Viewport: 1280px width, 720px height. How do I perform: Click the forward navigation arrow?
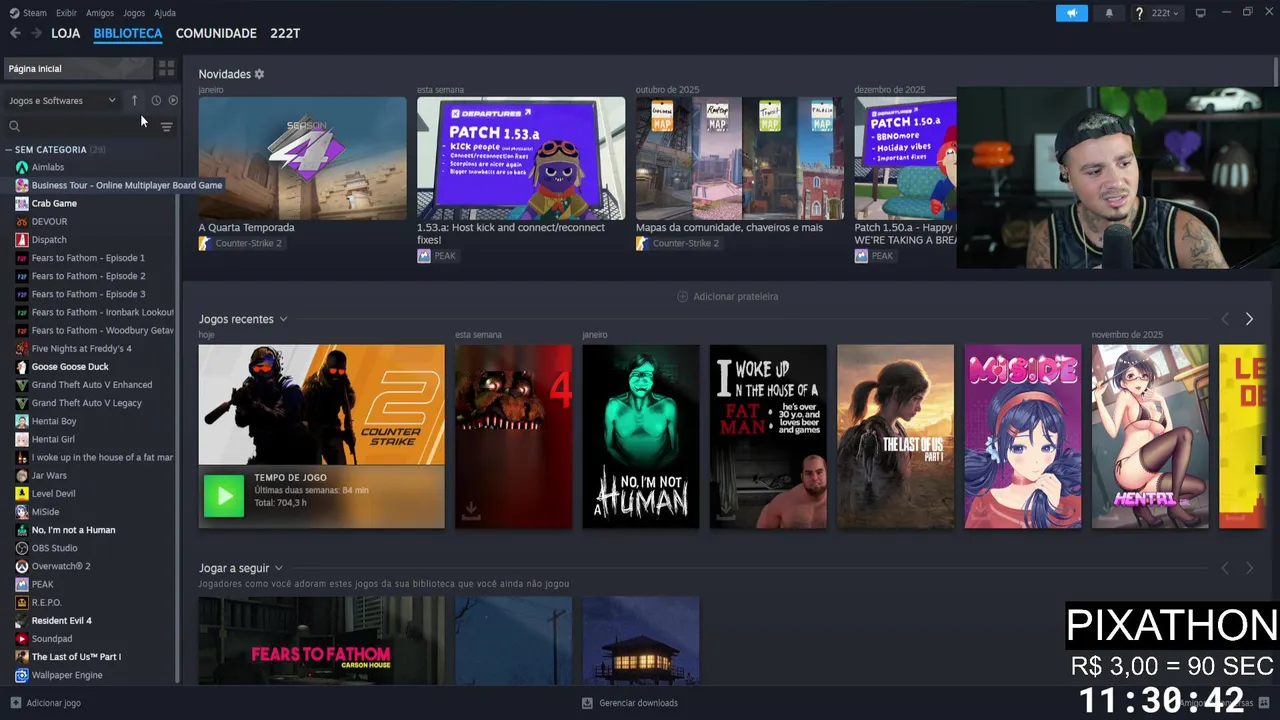36,33
